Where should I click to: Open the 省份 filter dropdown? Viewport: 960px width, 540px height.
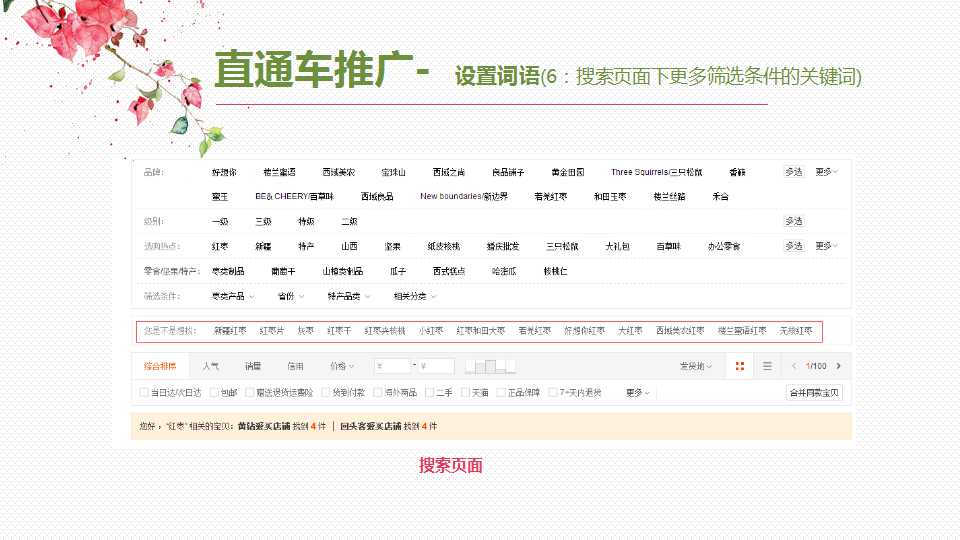290,296
